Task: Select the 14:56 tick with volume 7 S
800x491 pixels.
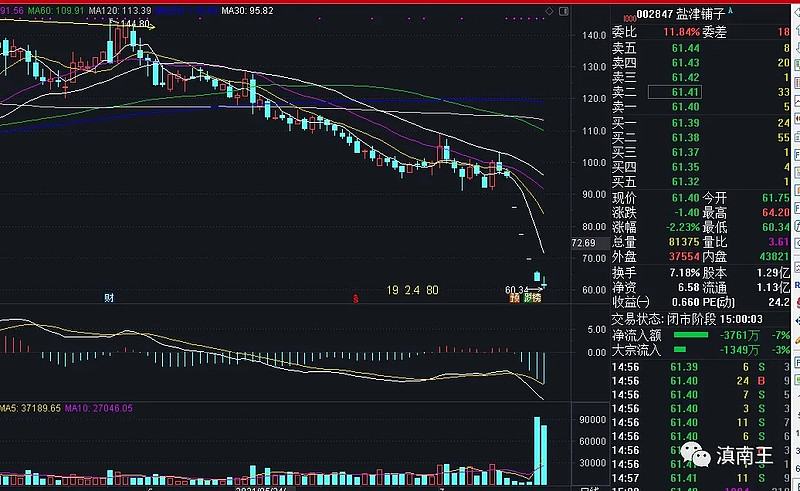Action: click(700, 395)
